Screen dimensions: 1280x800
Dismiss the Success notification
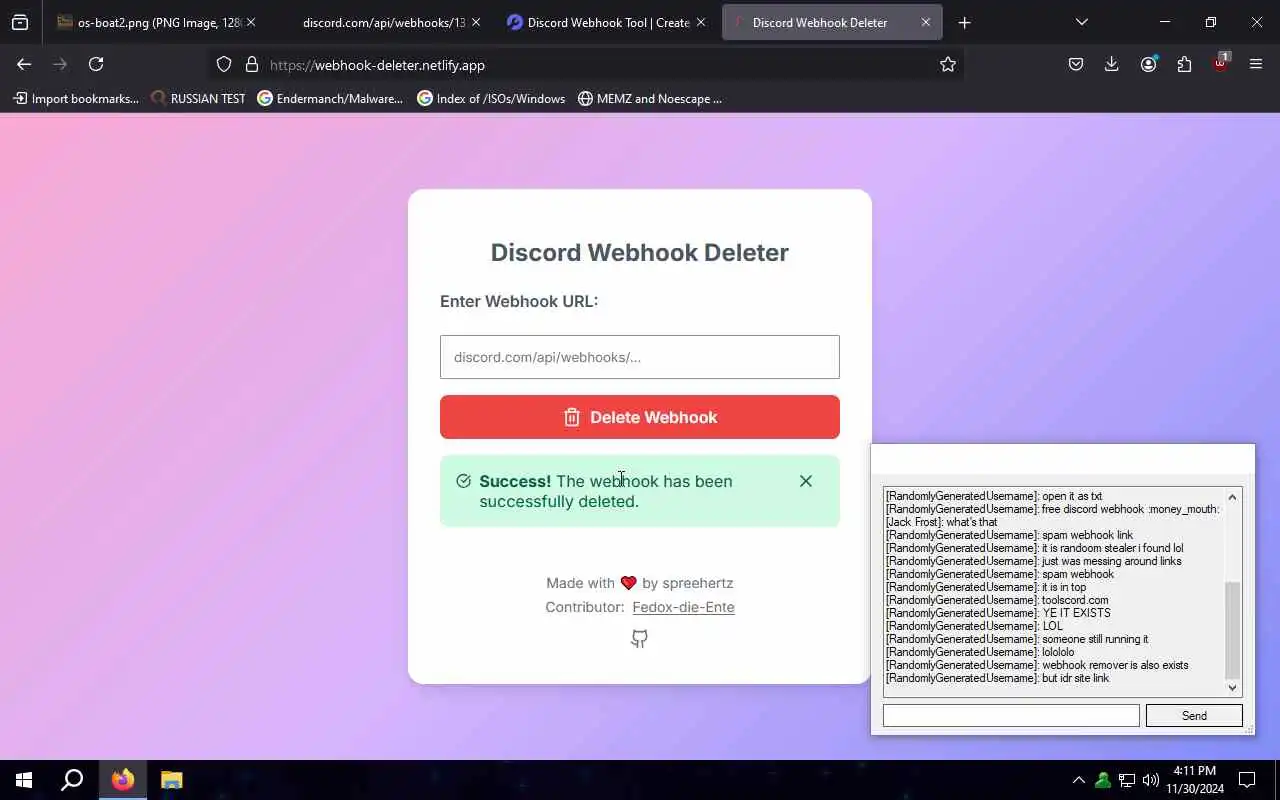coord(806,481)
